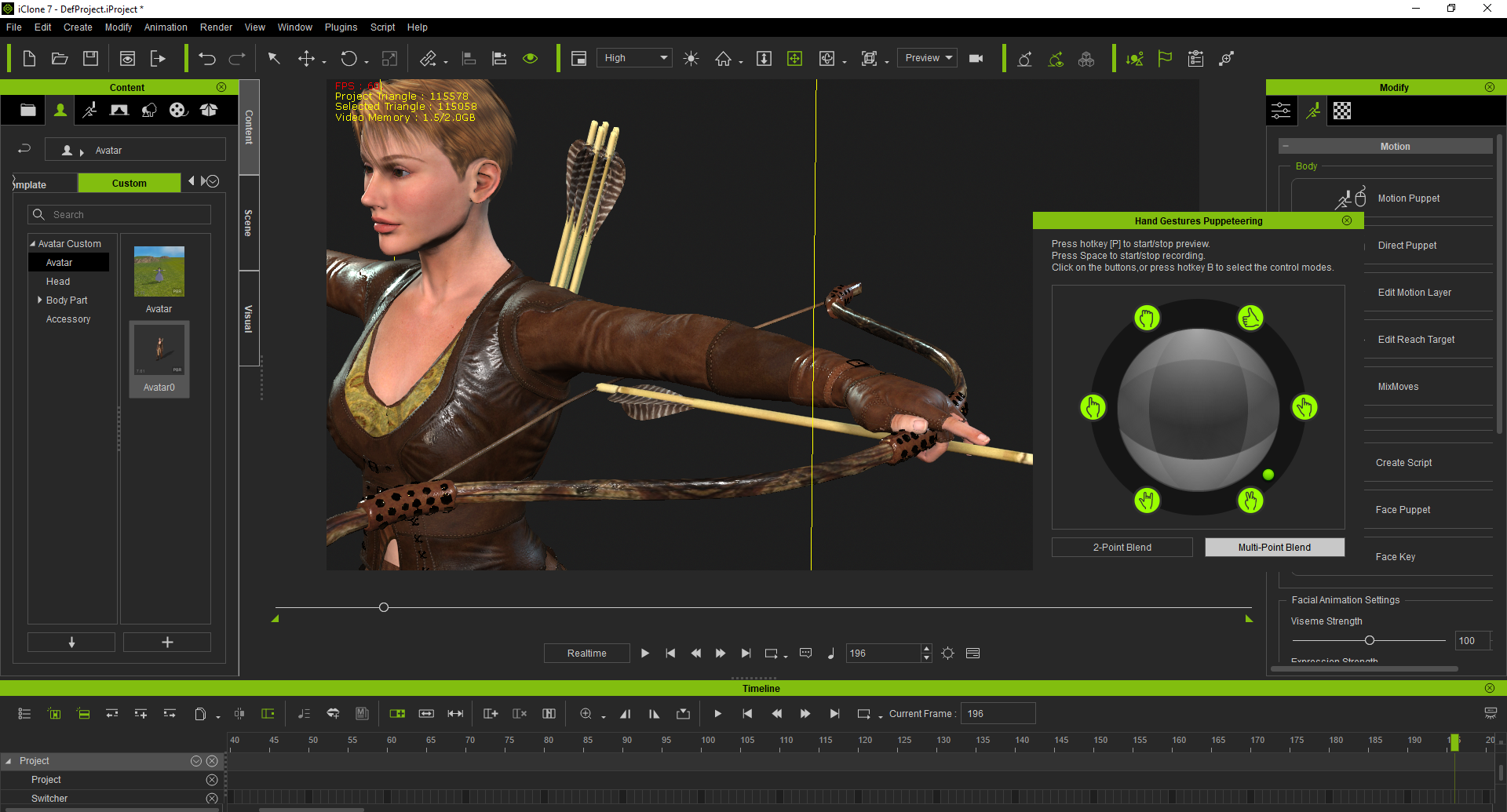Open the film reel Media tab
This screenshot has width=1507, height=812.
pyautogui.click(x=178, y=110)
